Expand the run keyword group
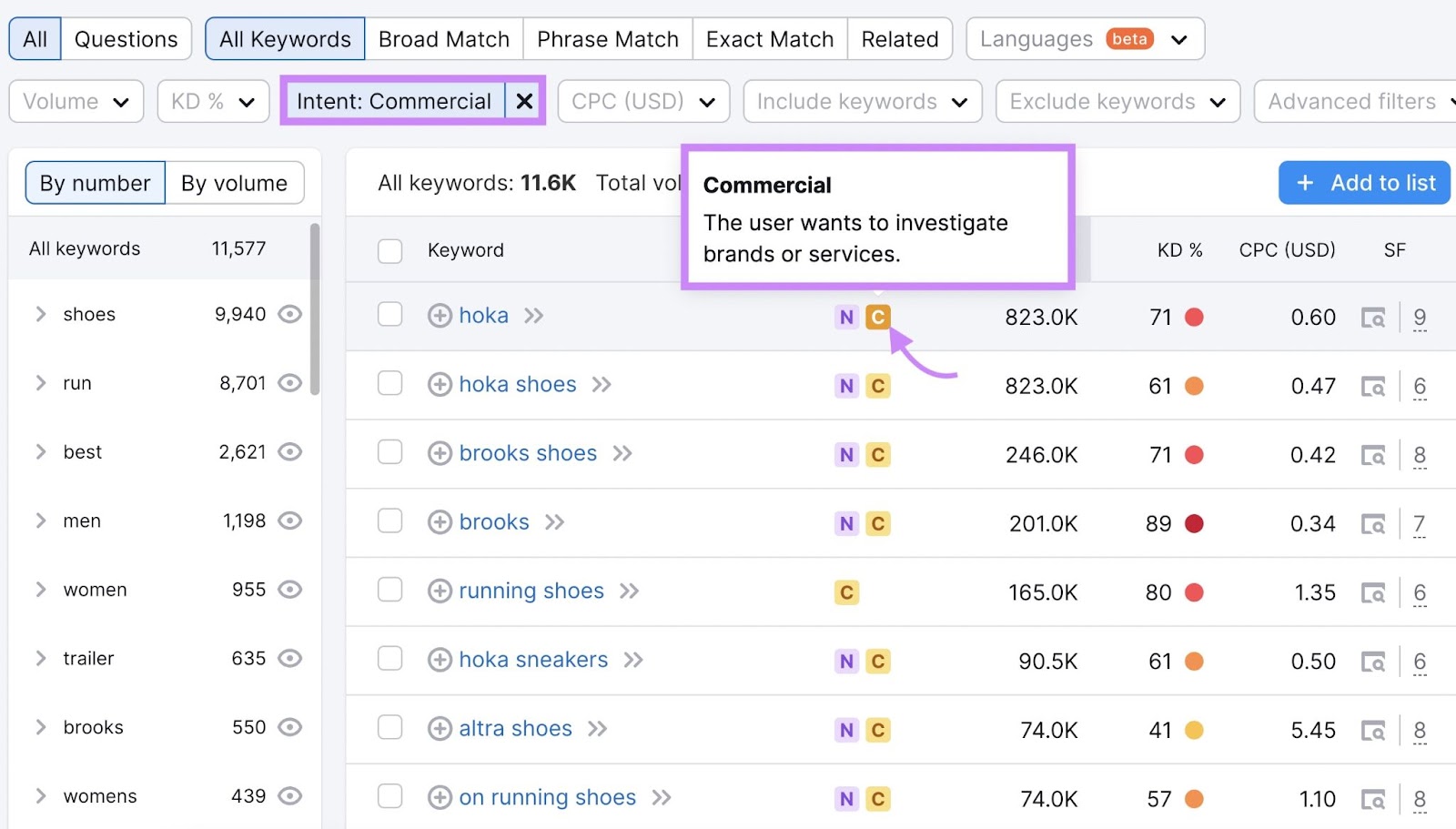This screenshot has width=1456, height=829. (40, 382)
